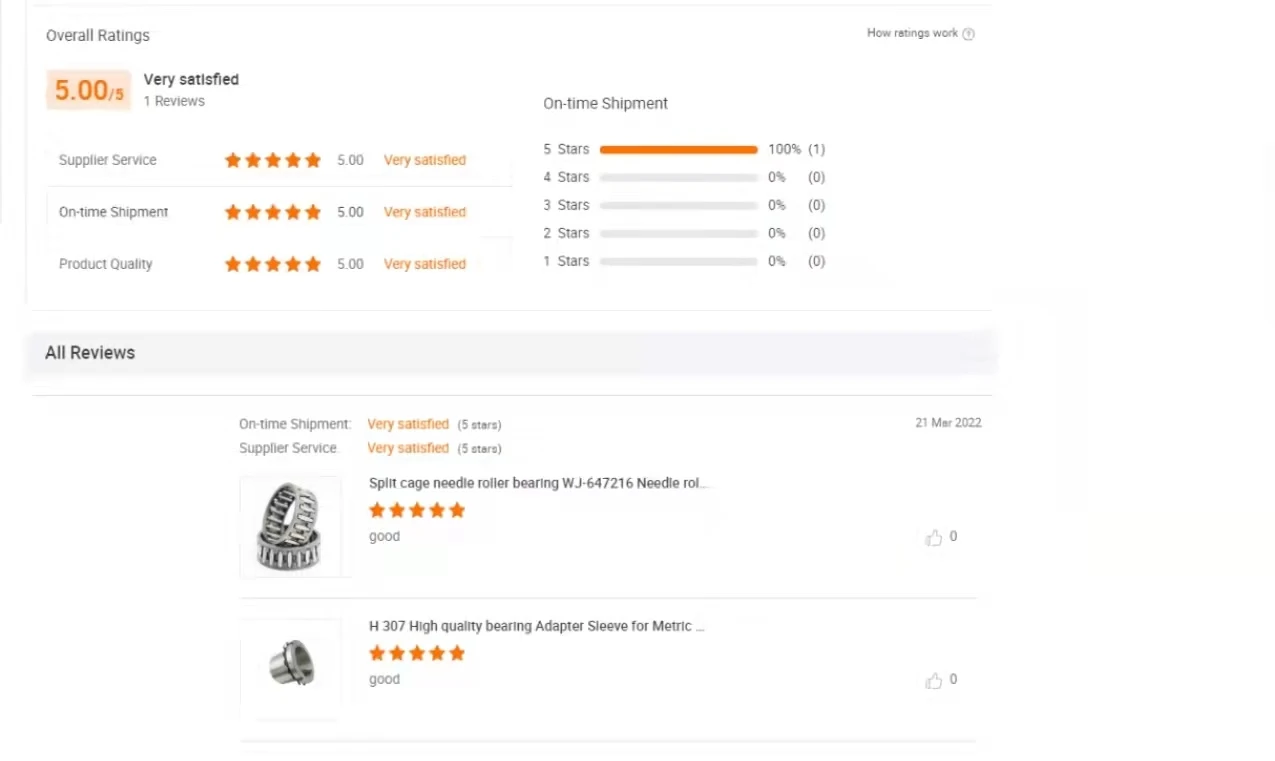Click the 5 Stars orange progress bar
Image resolution: width=1275 pixels, height=761 pixels.
(678, 150)
